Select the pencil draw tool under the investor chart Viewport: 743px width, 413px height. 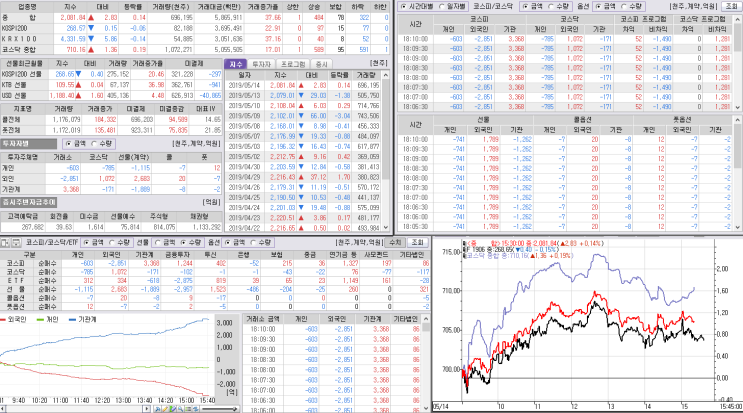point(165,409)
